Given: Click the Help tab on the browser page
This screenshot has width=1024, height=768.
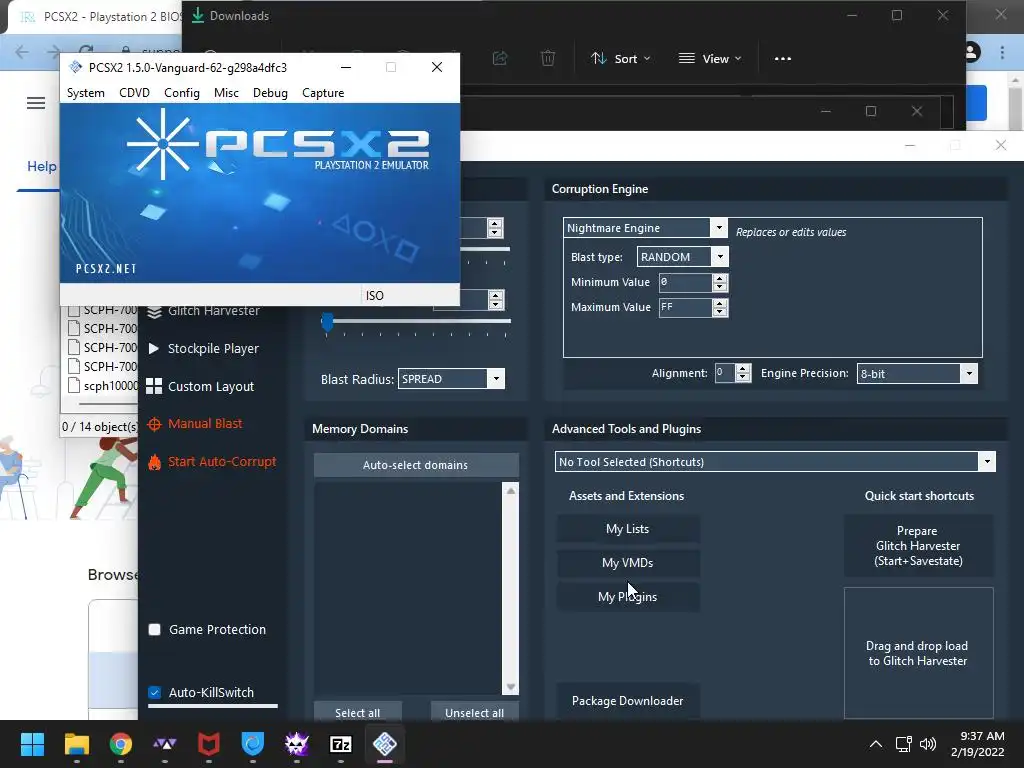Looking at the screenshot, I should (41, 167).
